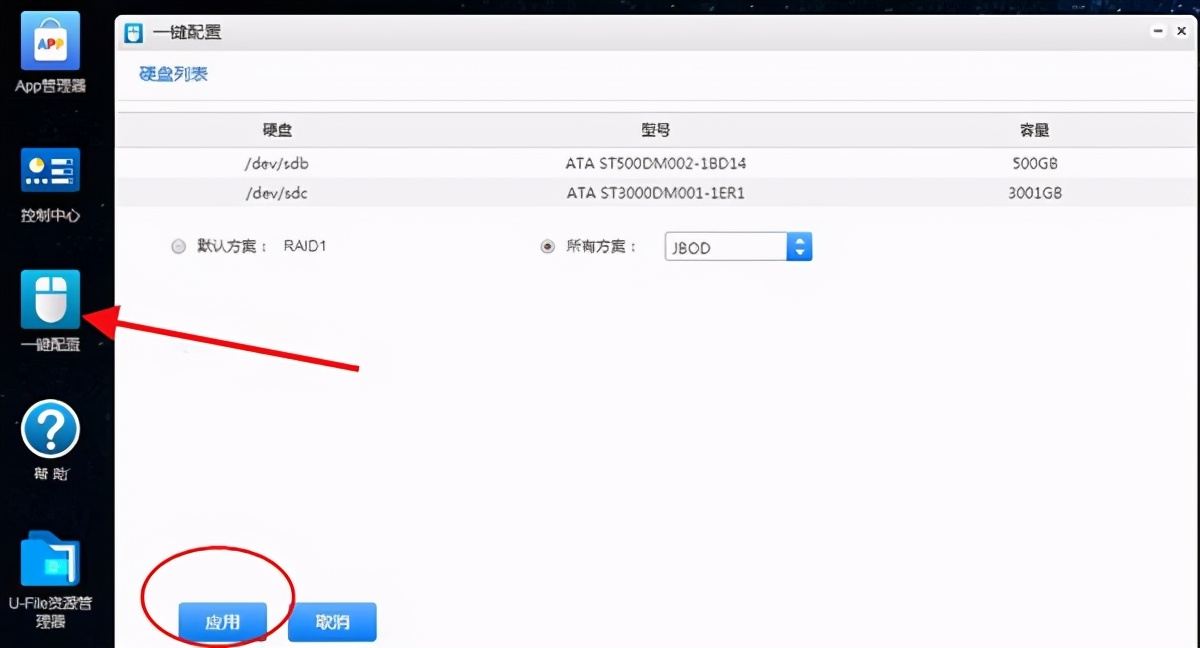Click the 应用 (Apply) button
This screenshot has height=648, width=1200.
pos(223,621)
